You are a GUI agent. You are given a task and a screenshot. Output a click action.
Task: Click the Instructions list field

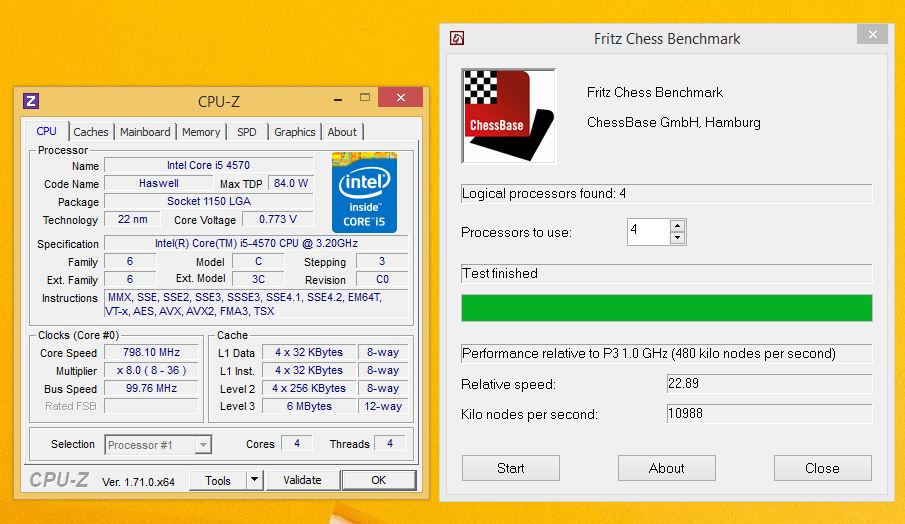pos(256,304)
